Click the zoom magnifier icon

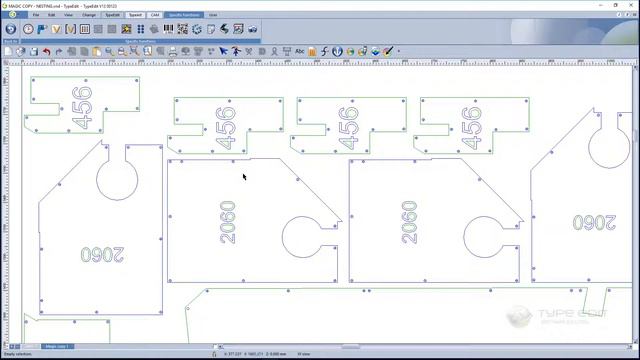click(109, 51)
